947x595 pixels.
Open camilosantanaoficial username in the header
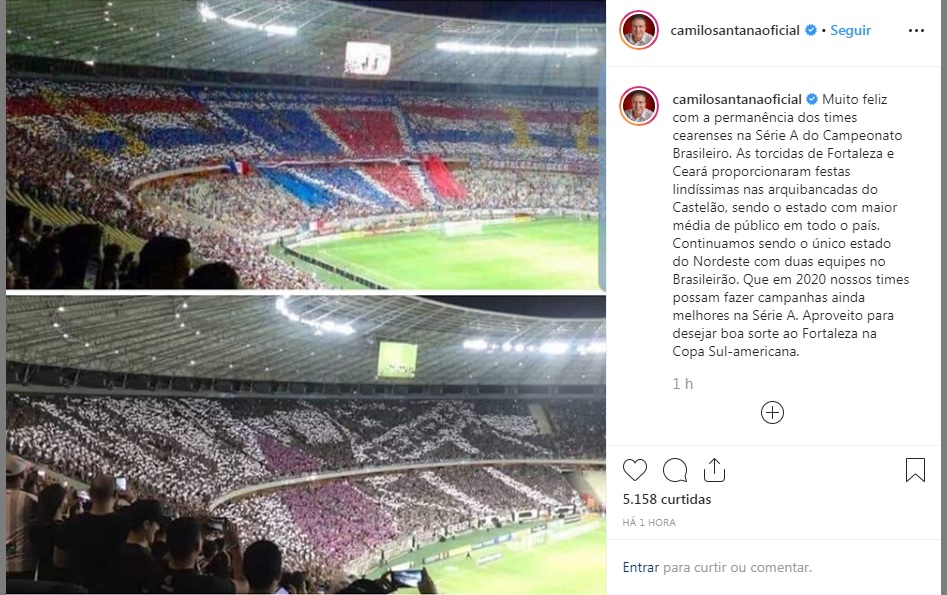coord(735,30)
